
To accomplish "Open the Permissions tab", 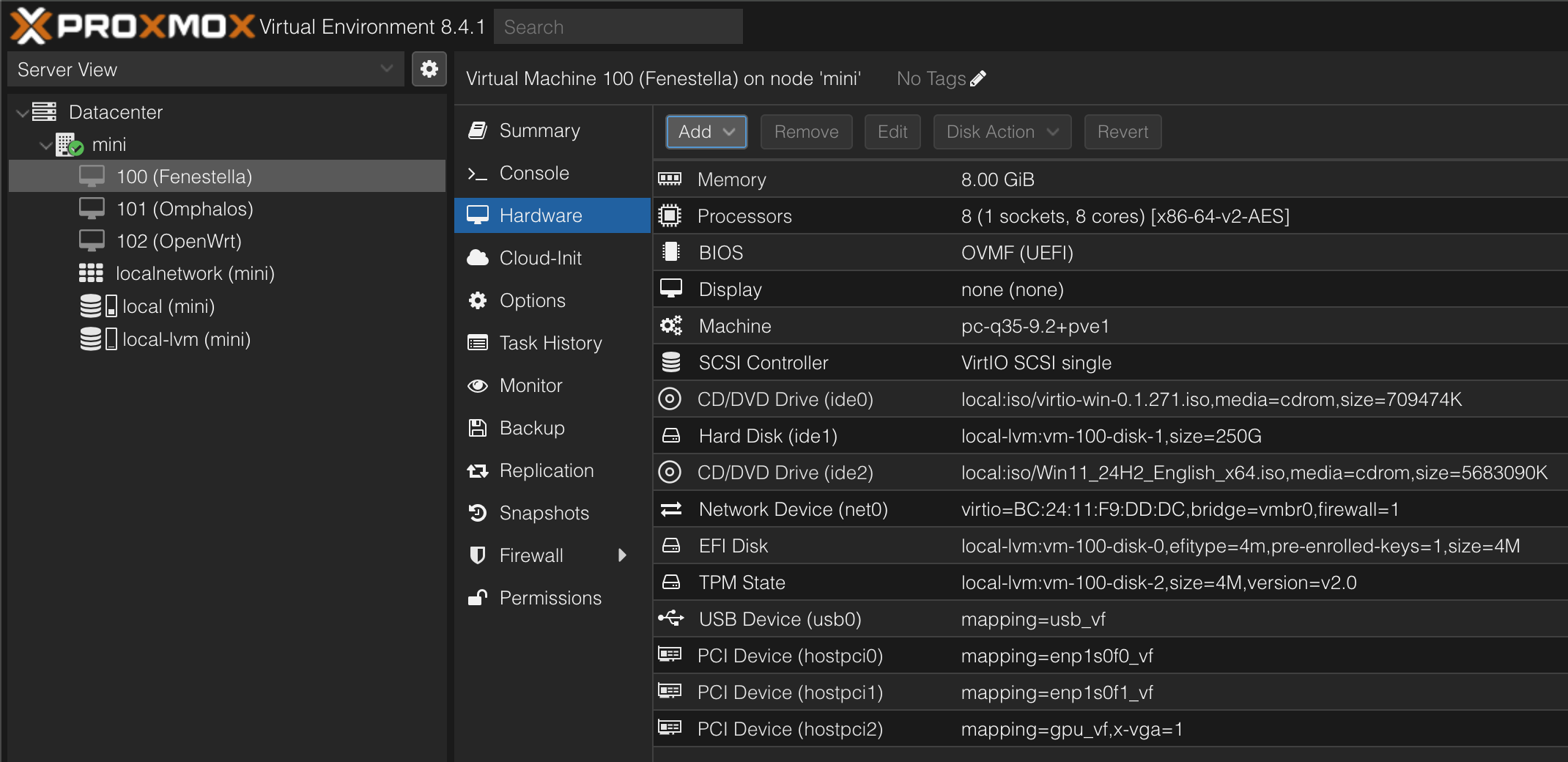I will tap(552, 598).
